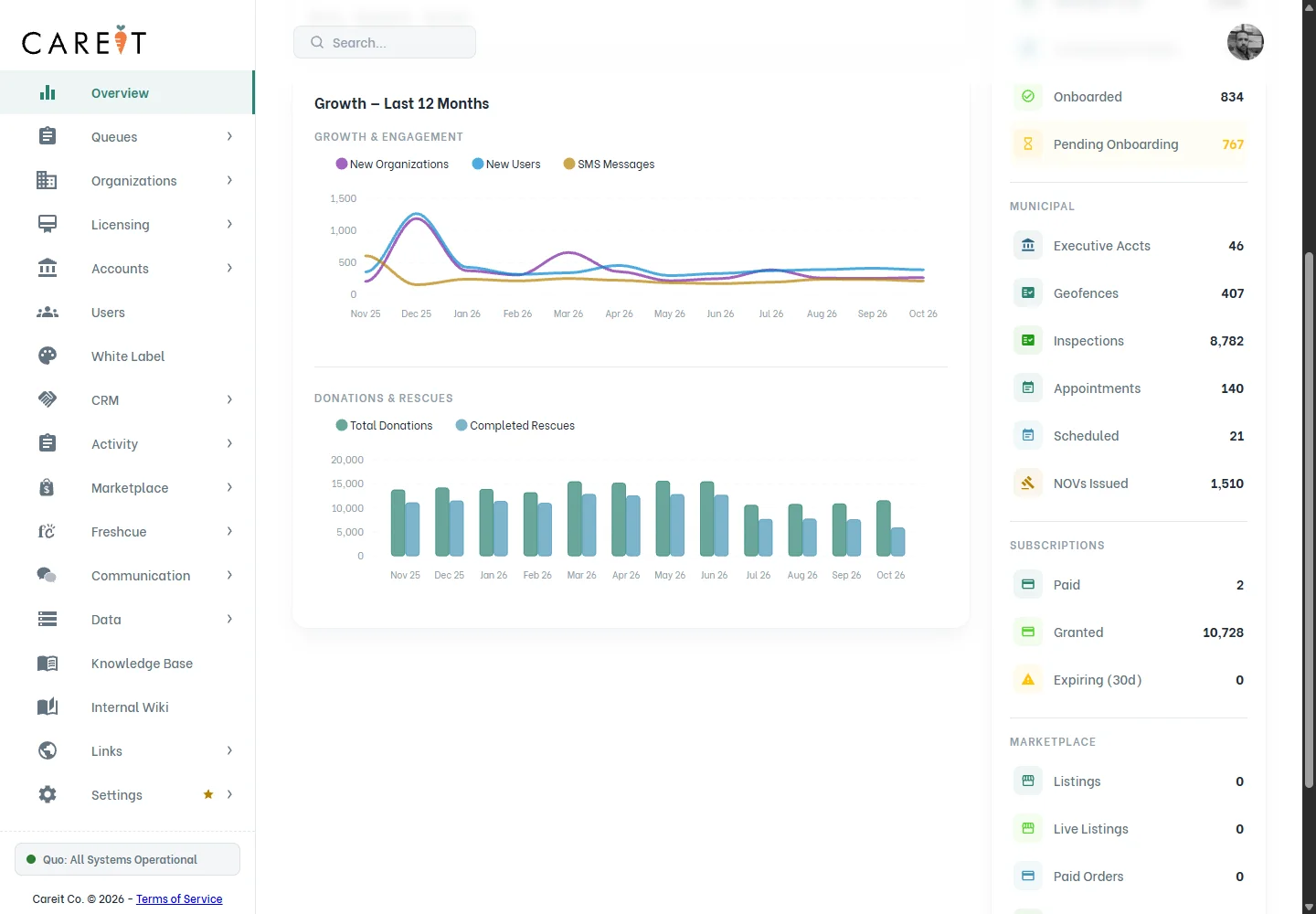Click the CRM handshake icon
1316x914 pixels.
pos(48,399)
